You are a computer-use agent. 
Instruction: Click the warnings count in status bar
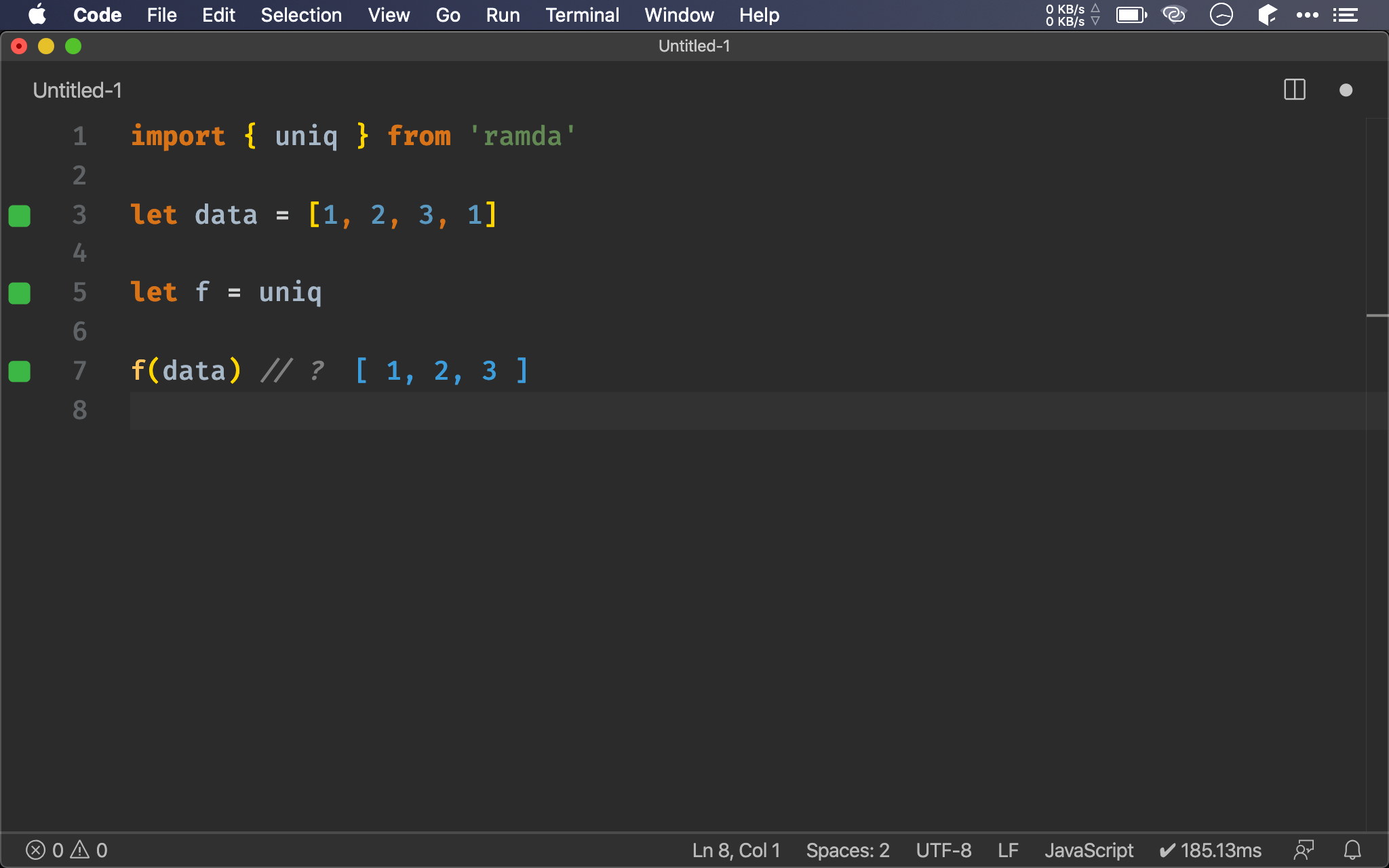pyautogui.click(x=89, y=850)
